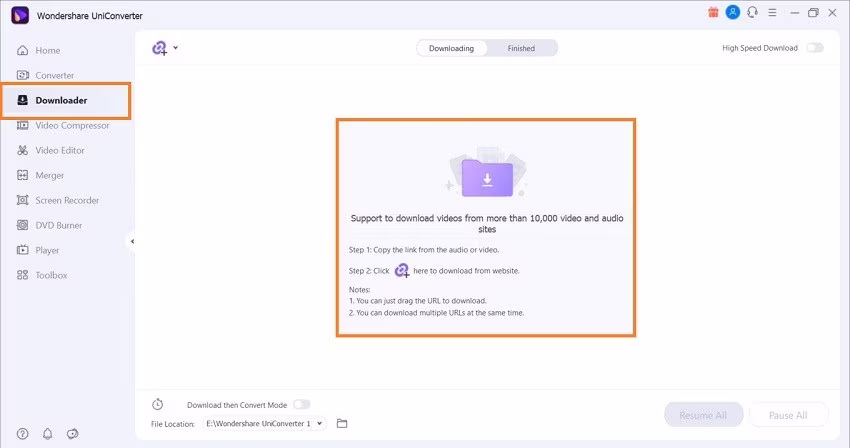Toggle High Speed Download switch
This screenshot has width=850, height=448.
pyautogui.click(x=815, y=48)
